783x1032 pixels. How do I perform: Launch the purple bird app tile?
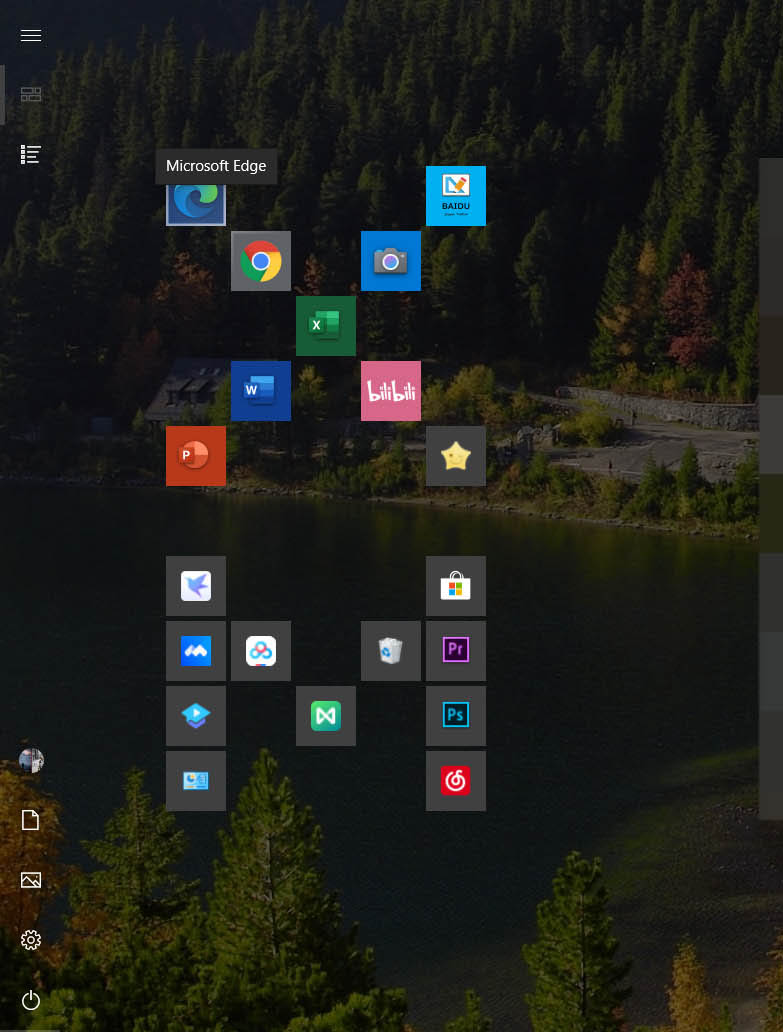(x=195, y=586)
